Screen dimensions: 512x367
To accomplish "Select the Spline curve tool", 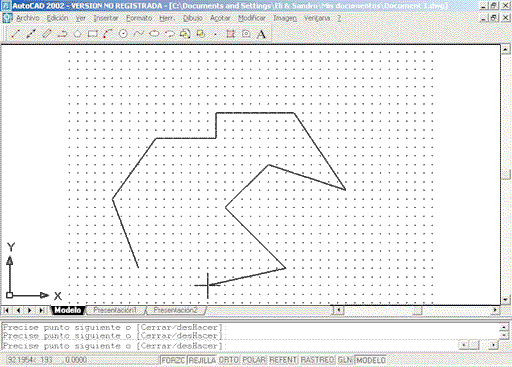I will [138, 34].
